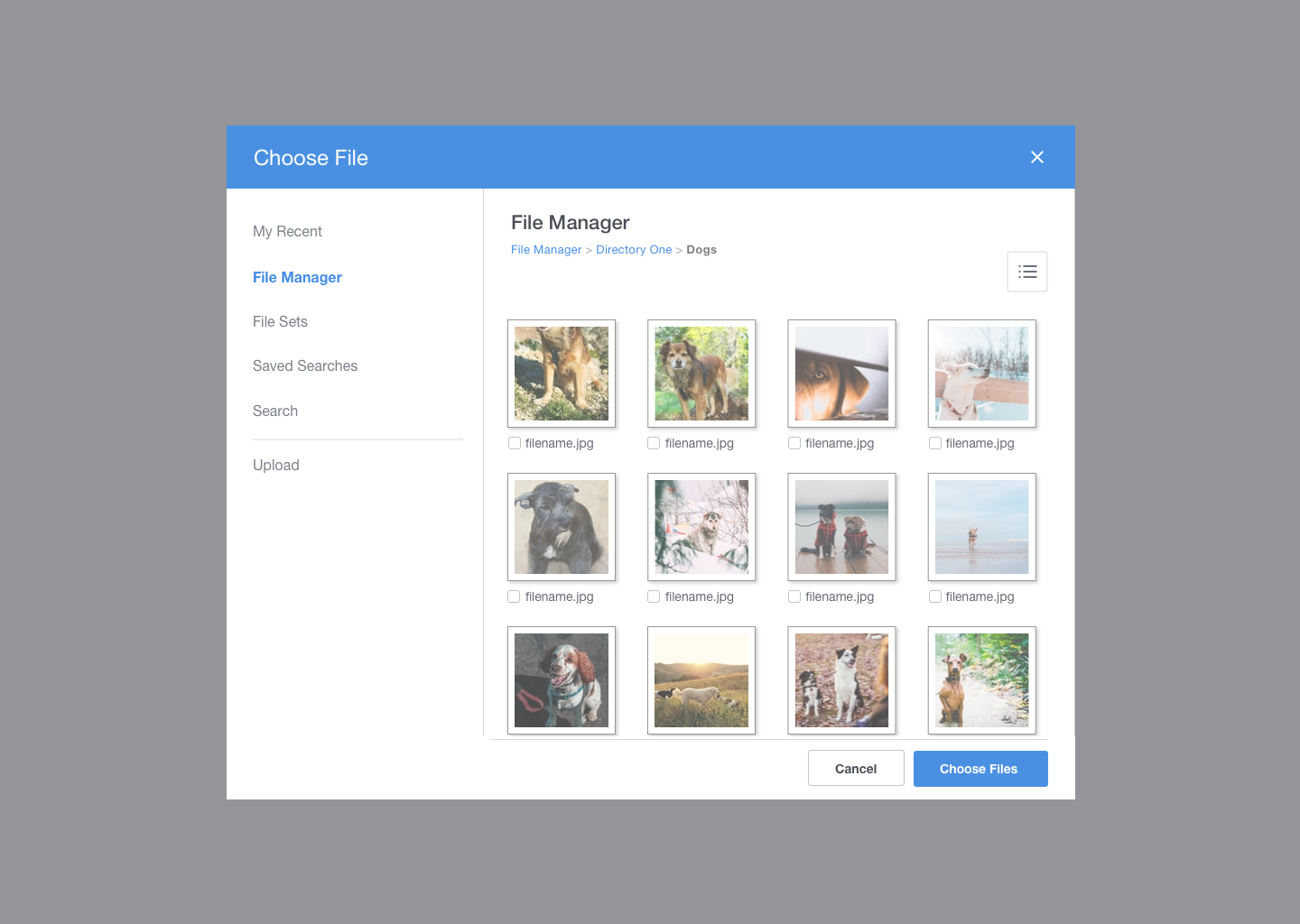Navigate to Directory One via breadcrumb
The width and height of the screenshot is (1300, 924).
point(634,249)
